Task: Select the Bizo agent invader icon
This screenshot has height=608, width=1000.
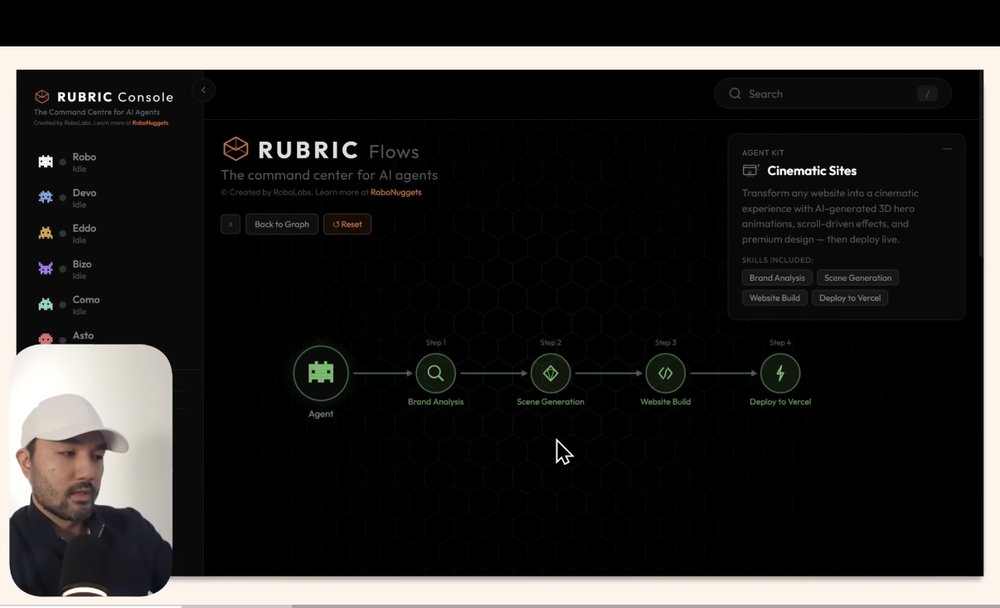Action: (x=45, y=269)
